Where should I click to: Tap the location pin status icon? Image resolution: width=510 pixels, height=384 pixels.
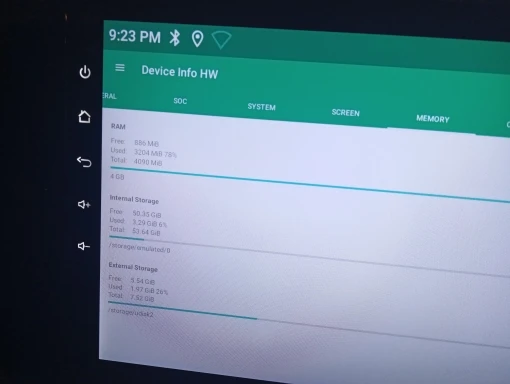[197, 39]
